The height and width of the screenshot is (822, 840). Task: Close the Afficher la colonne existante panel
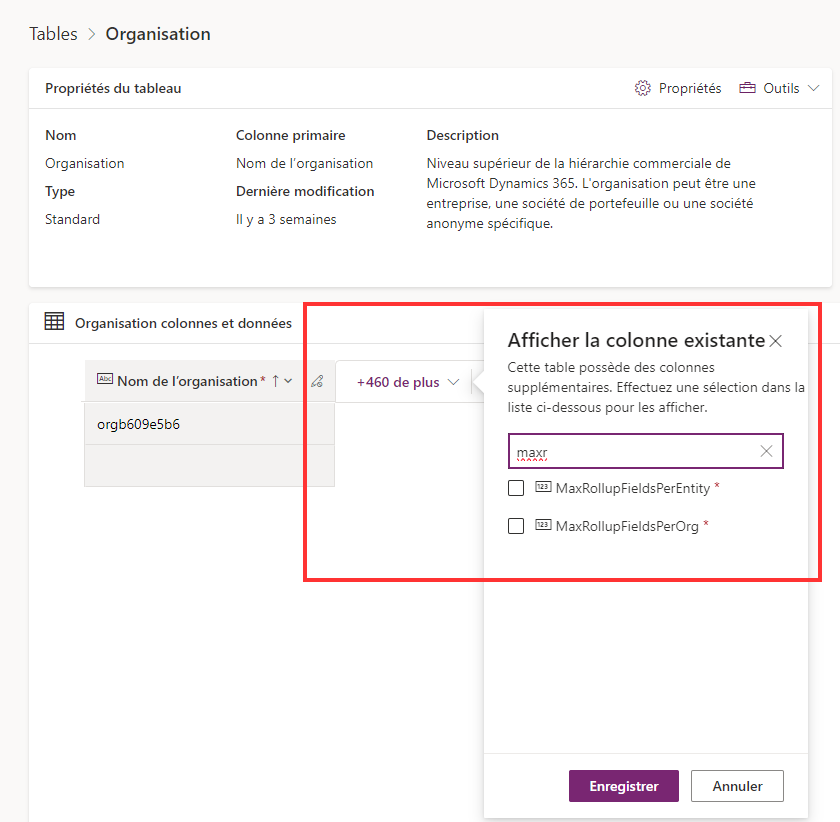tap(776, 340)
